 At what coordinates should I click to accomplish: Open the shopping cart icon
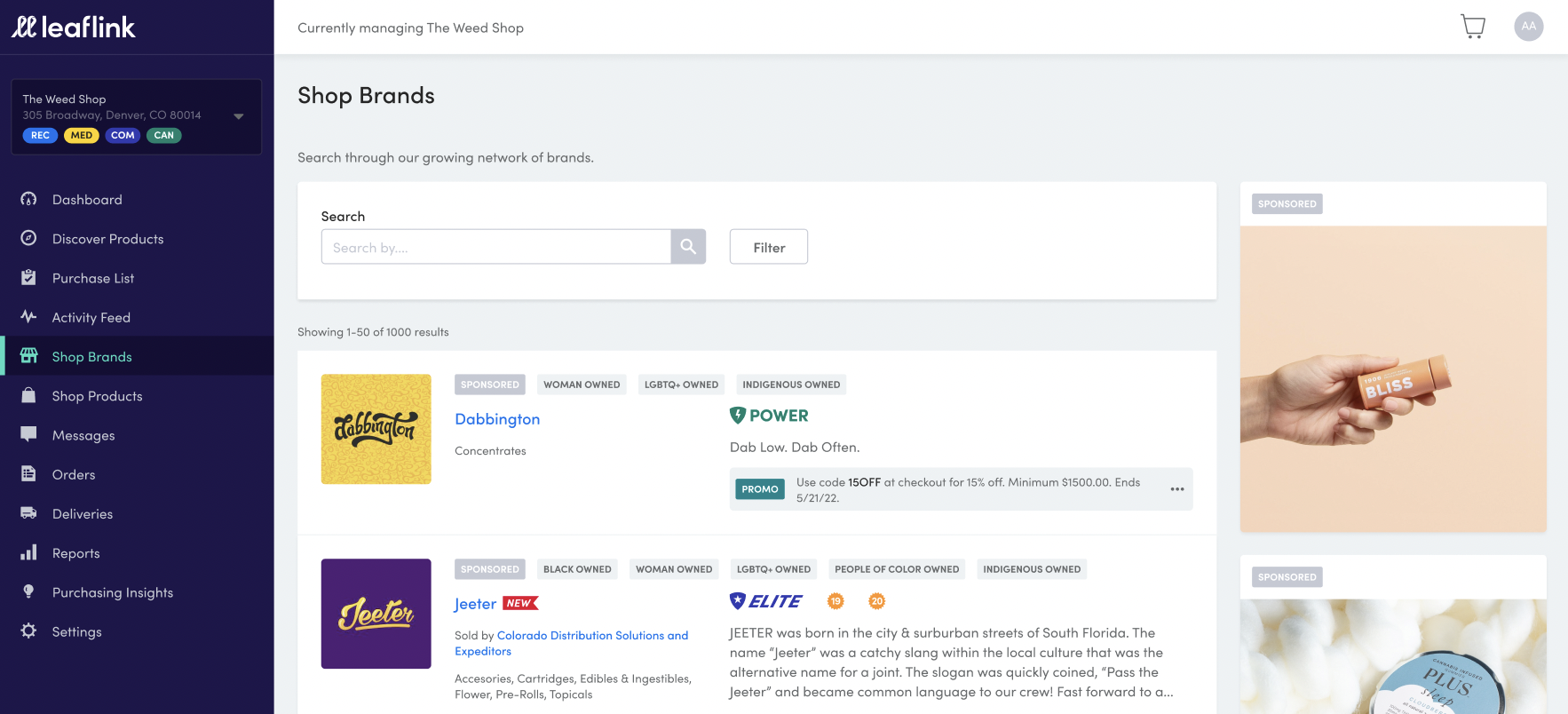click(1473, 27)
